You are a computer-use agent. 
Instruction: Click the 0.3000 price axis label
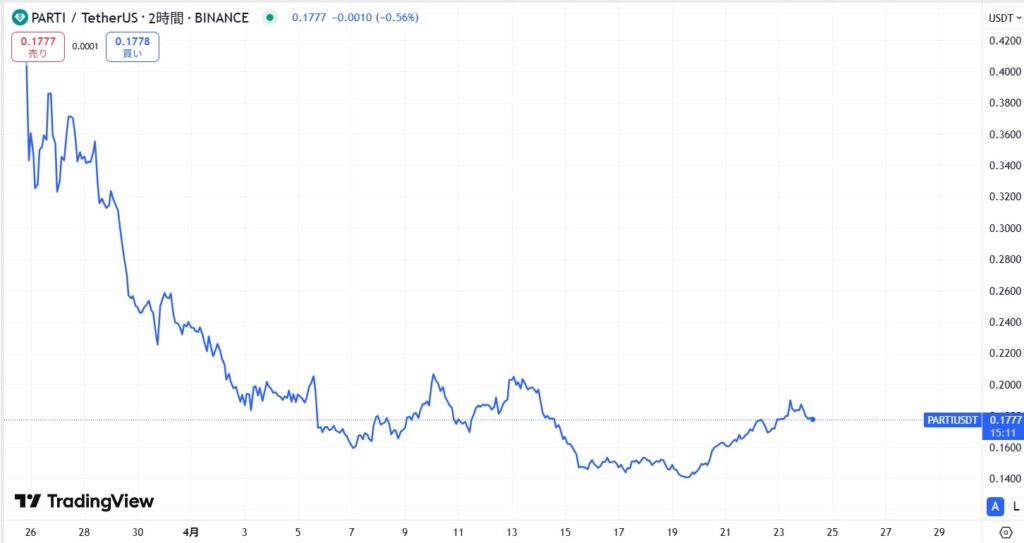[1005, 228]
